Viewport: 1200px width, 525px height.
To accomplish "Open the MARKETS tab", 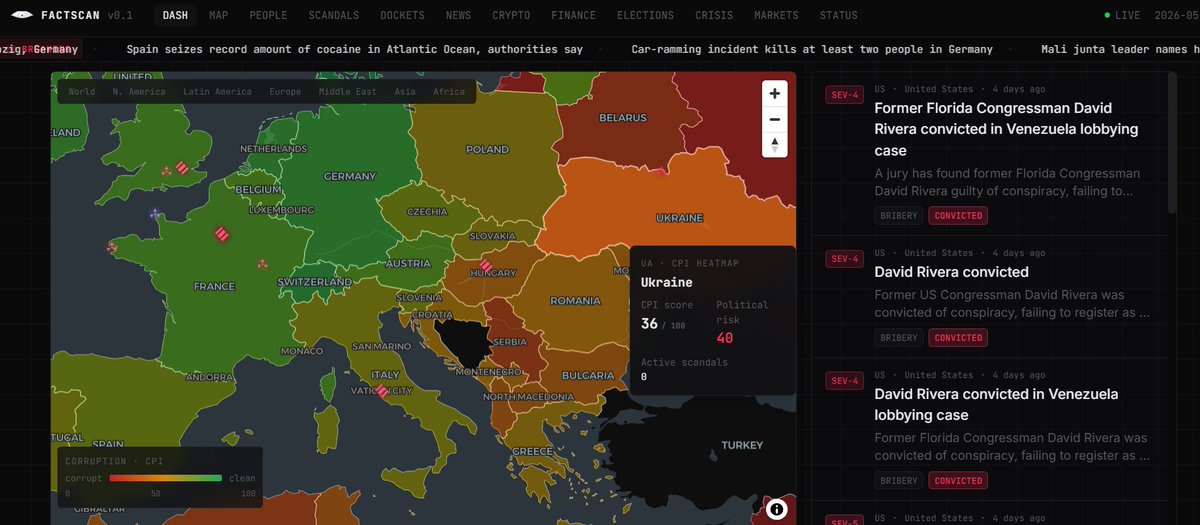I will coord(777,16).
